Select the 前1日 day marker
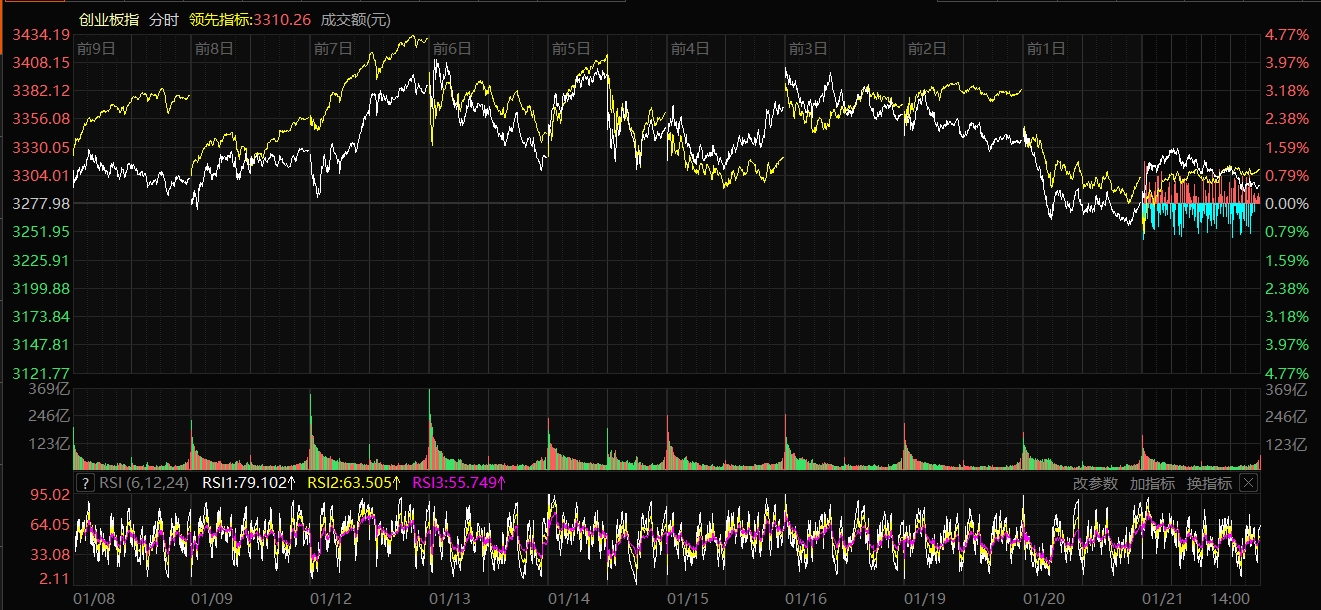The image size is (1321, 610). click(x=1046, y=48)
